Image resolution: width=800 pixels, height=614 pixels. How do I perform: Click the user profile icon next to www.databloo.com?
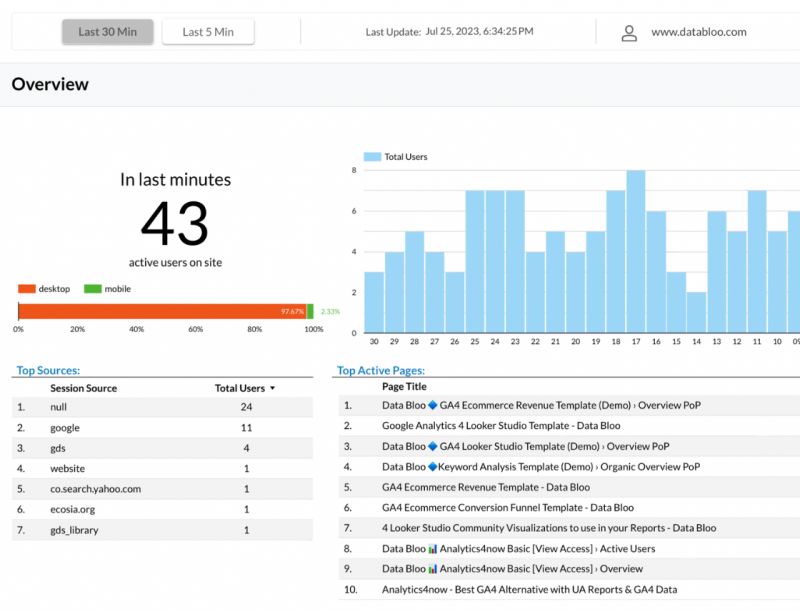pyautogui.click(x=629, y=32)
